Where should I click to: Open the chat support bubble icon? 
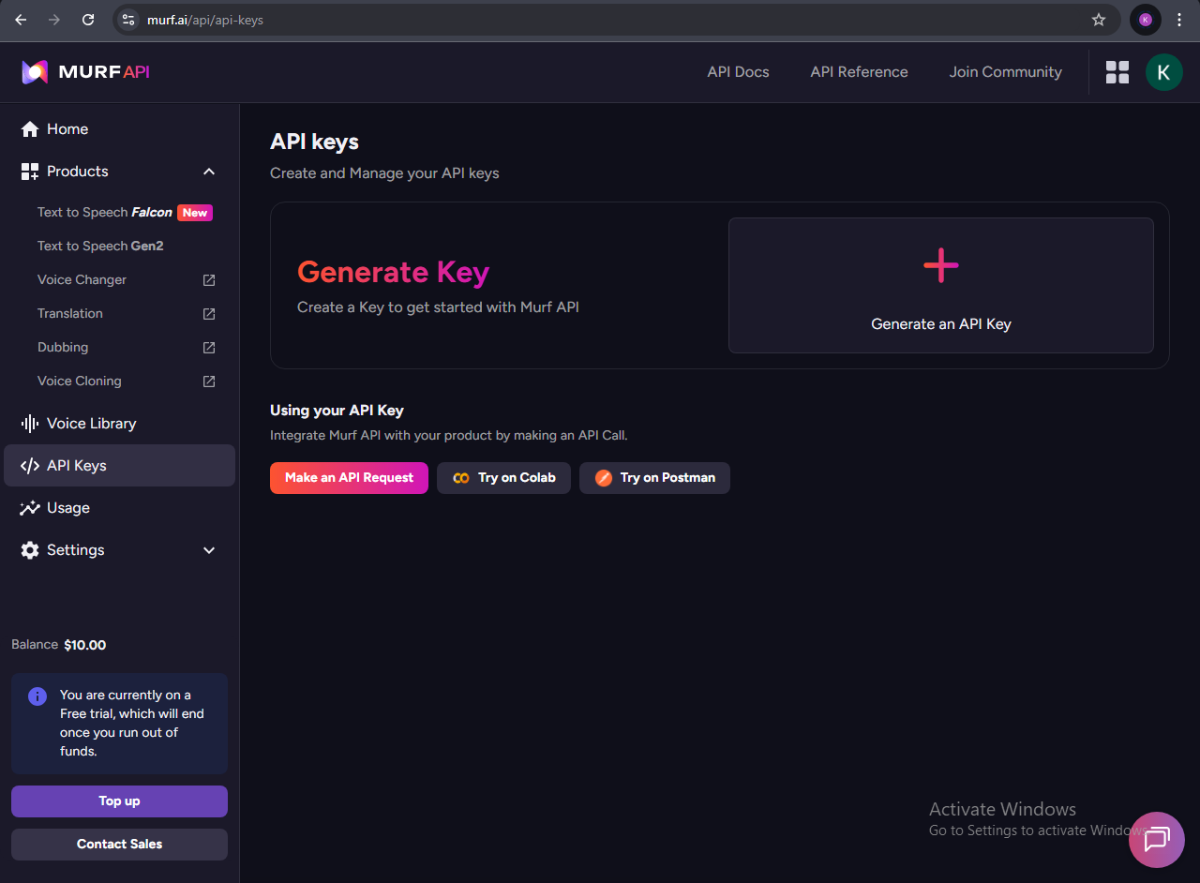click(1156, 839)
